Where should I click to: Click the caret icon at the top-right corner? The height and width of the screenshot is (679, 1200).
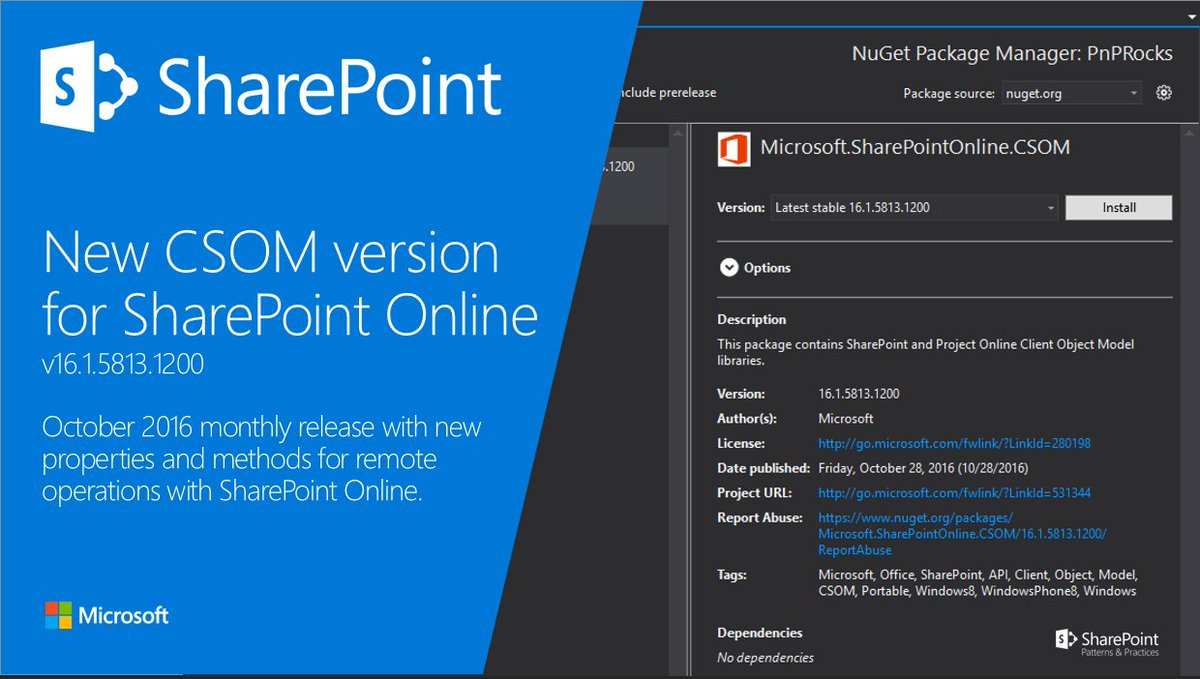pos(1190,16)
